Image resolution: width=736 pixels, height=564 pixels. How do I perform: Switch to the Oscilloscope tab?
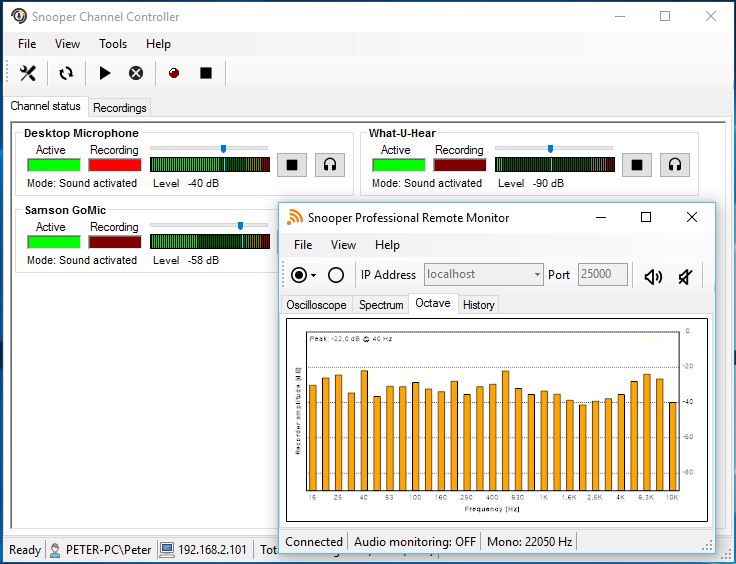click(316, 305)
